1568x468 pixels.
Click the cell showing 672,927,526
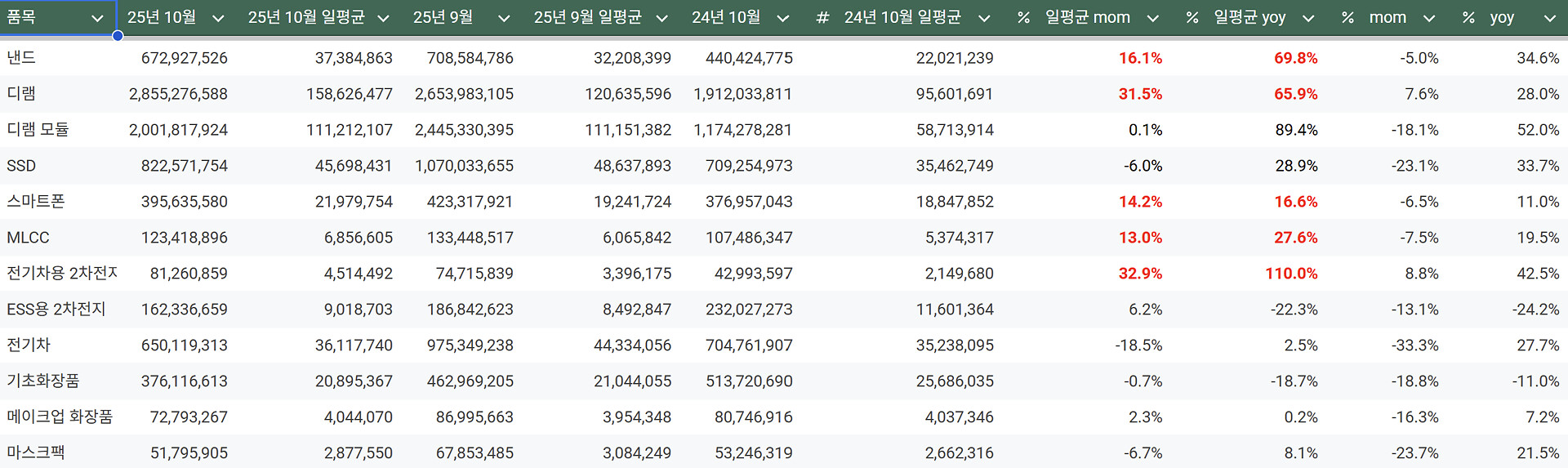click(x=185, y=58)
